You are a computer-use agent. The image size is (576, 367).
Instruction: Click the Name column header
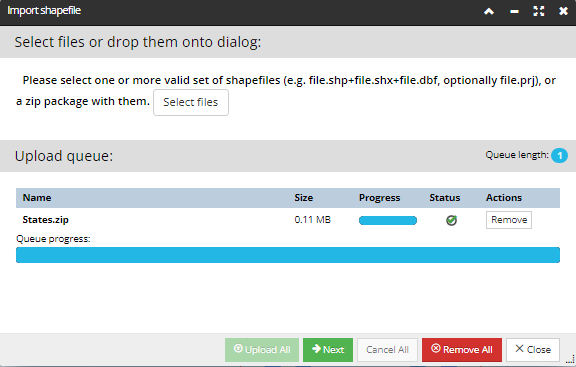tap(37, 198)
